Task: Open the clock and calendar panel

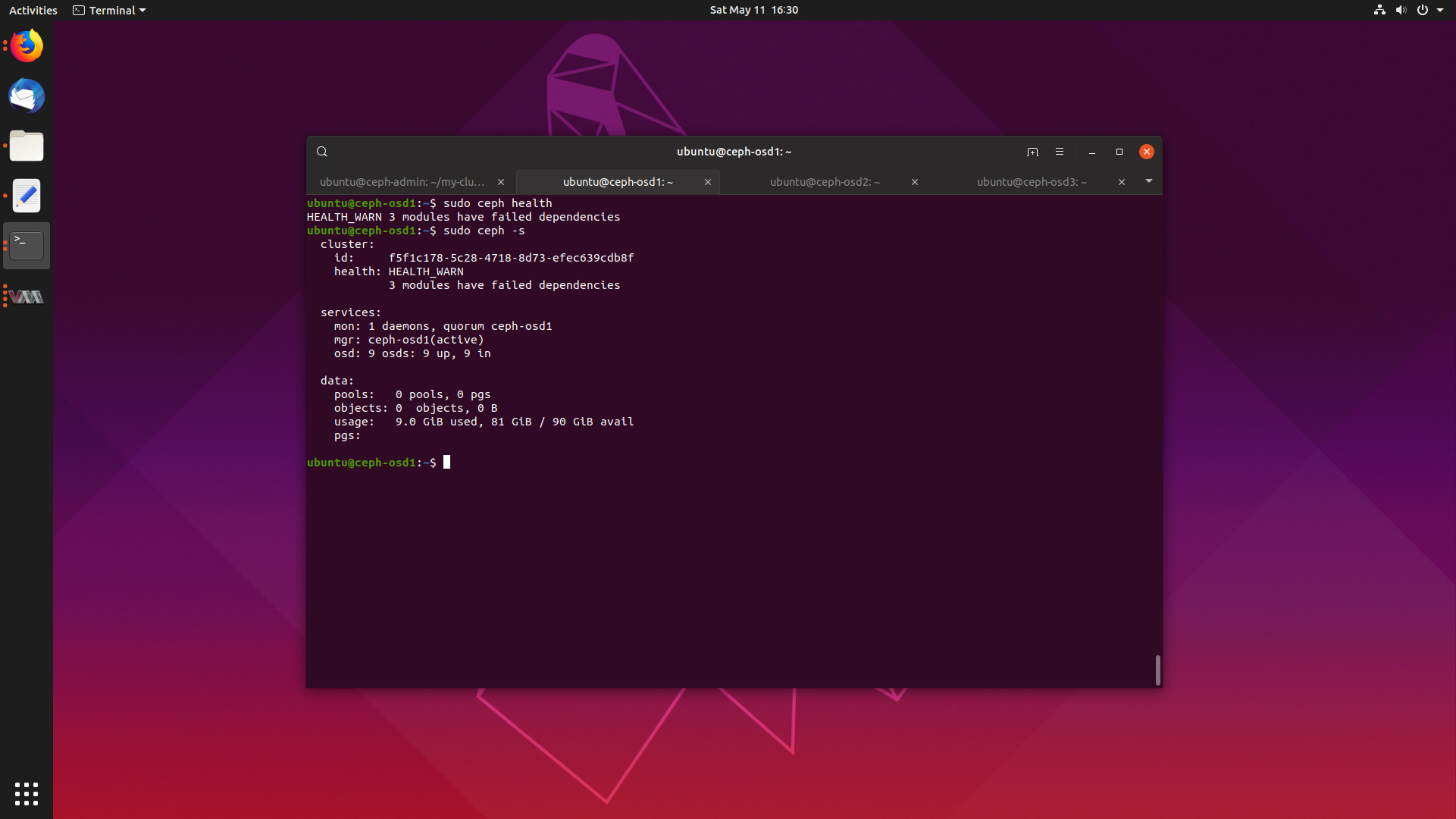Action: point(753,10)
